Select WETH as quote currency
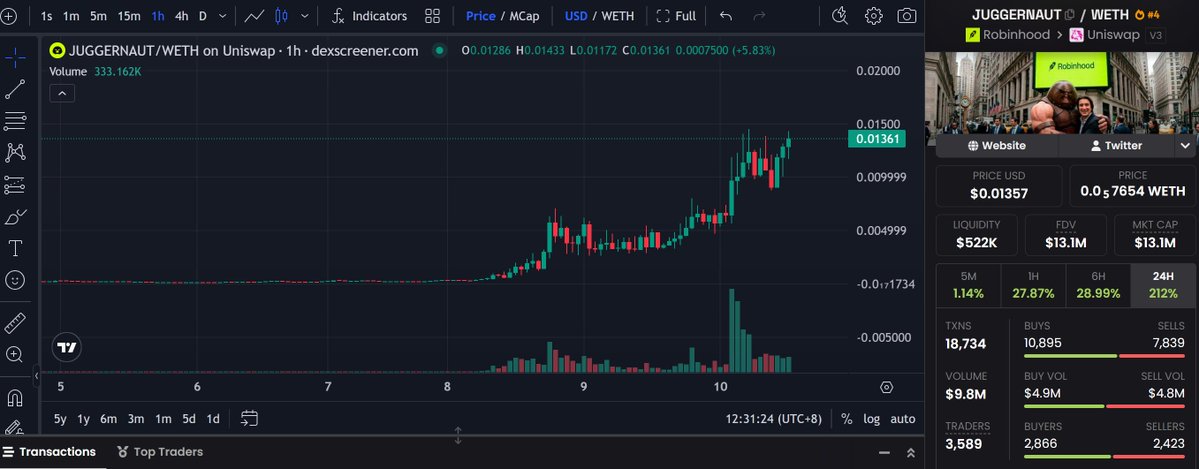This screenshot has width=1199, height=469. [x=618, y=16]
